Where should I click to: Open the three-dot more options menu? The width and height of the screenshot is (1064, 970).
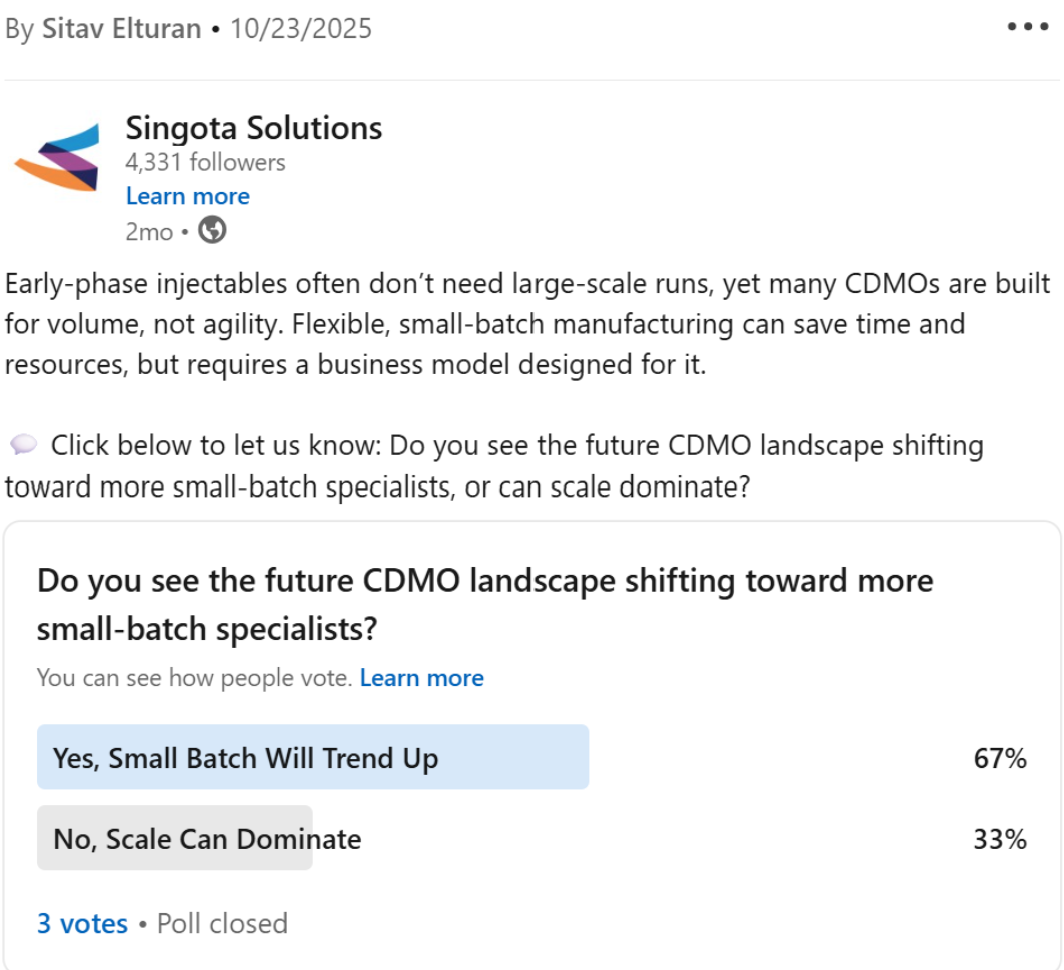pyautogui.click(x=1027, y=27)
